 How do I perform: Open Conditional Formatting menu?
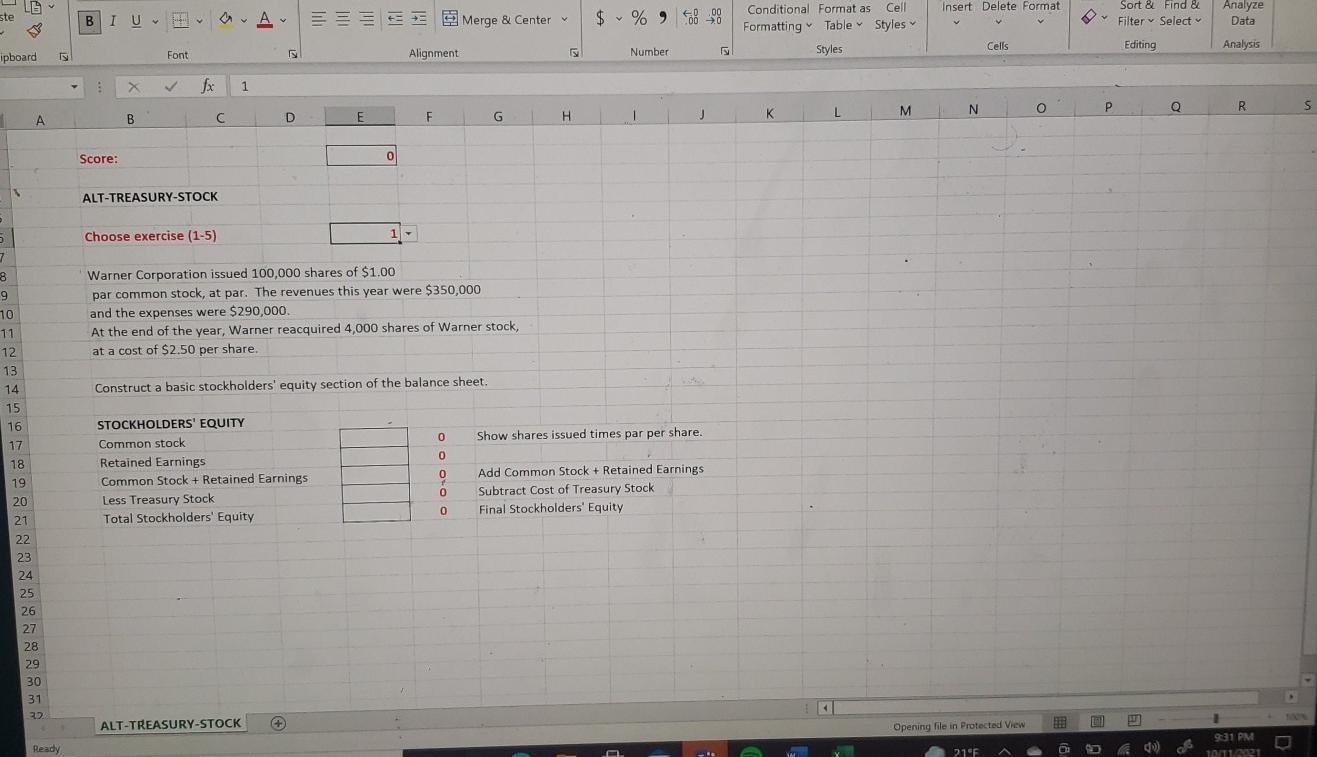[x=779, y=17]
